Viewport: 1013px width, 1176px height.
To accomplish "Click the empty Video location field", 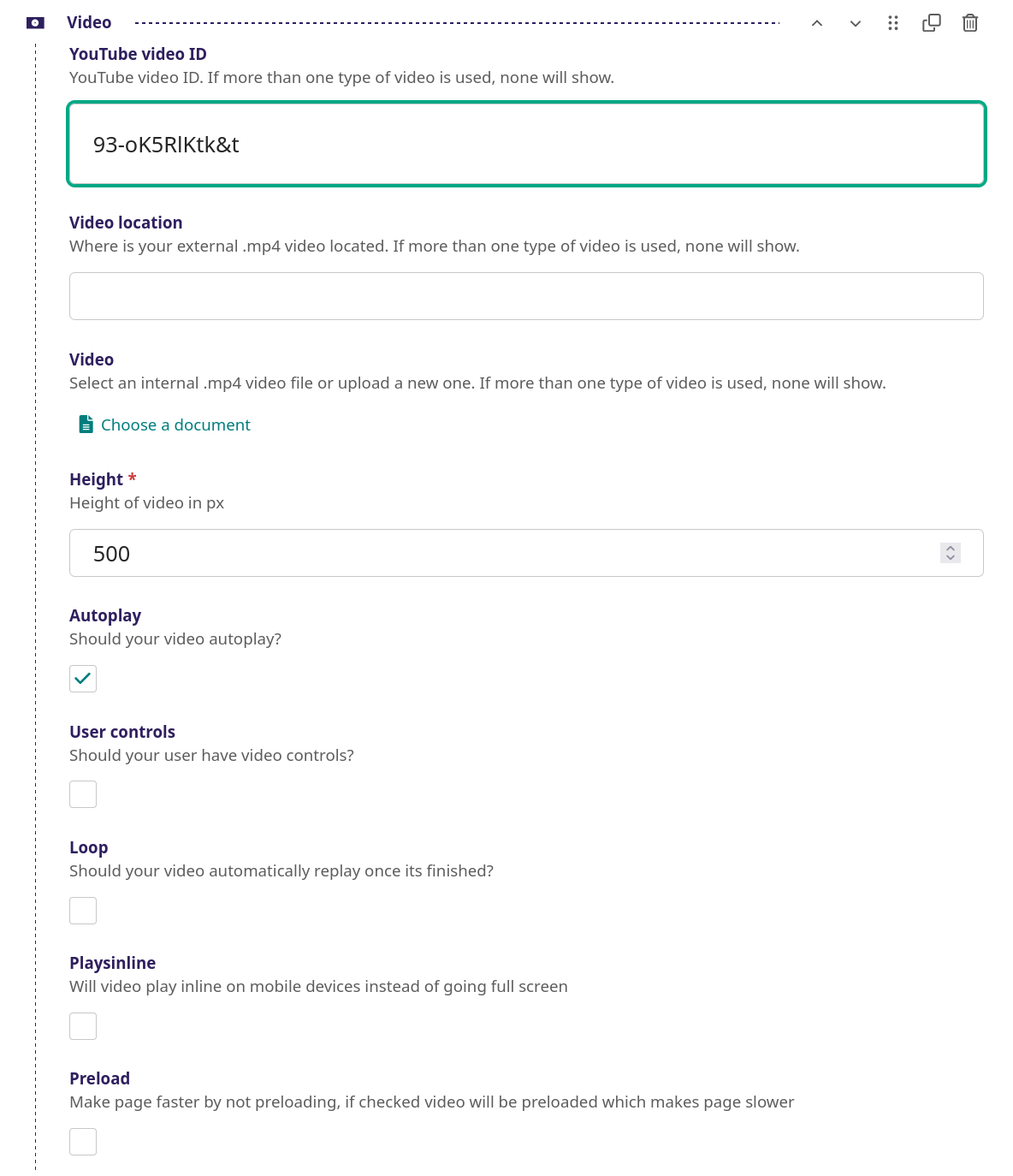I will [x=526, y=296].
